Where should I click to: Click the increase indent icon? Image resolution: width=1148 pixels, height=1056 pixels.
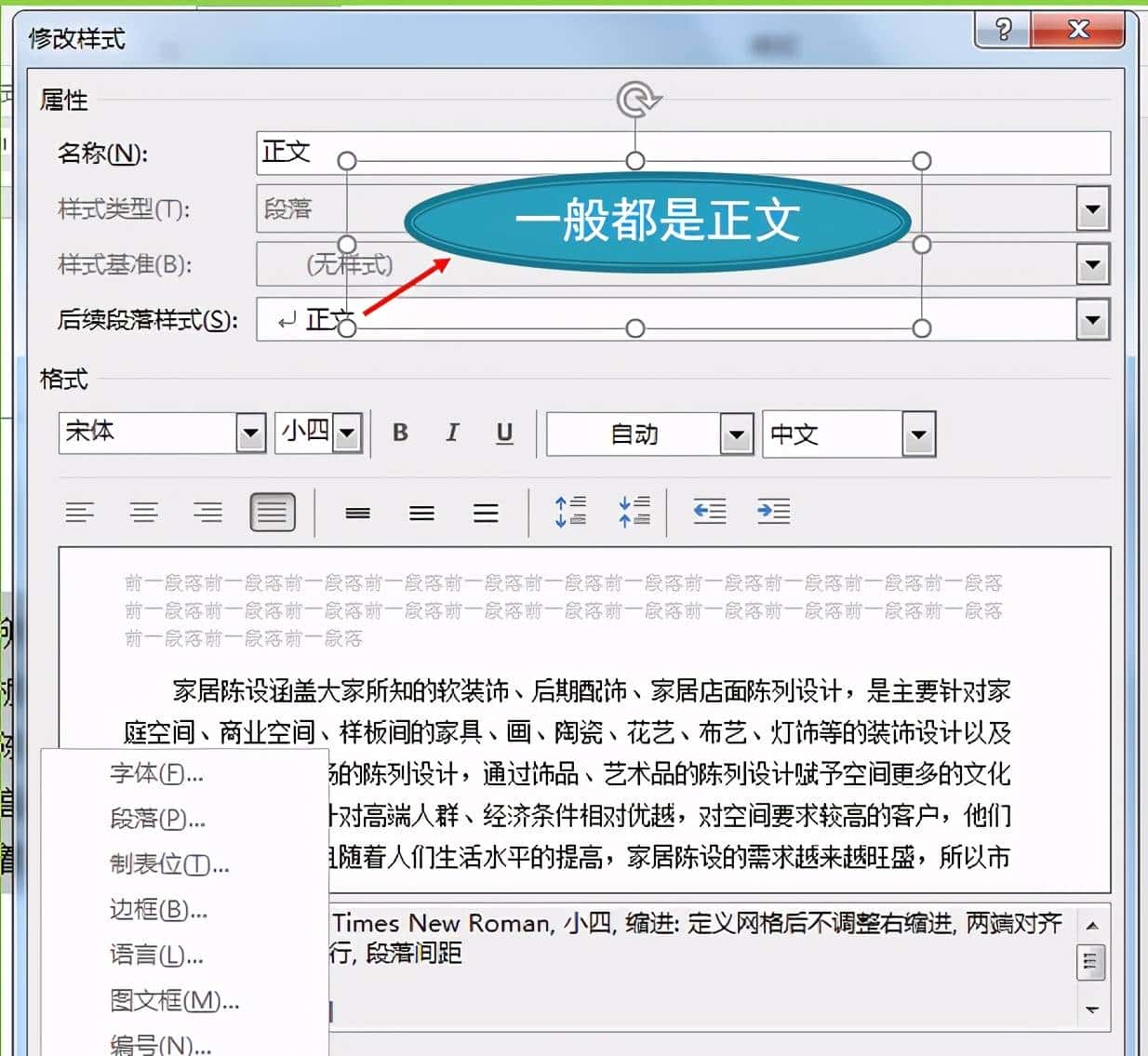coord(774,512)
